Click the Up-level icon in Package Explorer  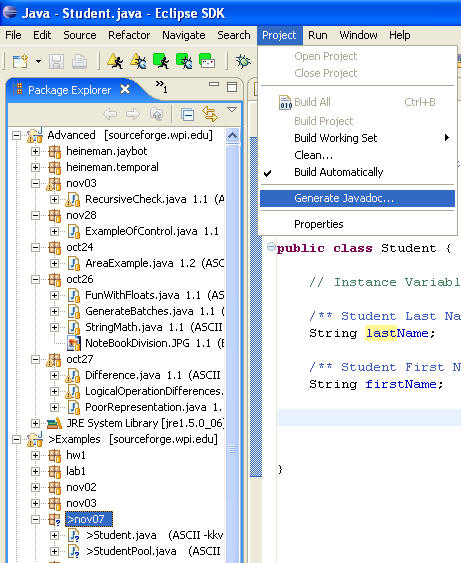(157, 114)
